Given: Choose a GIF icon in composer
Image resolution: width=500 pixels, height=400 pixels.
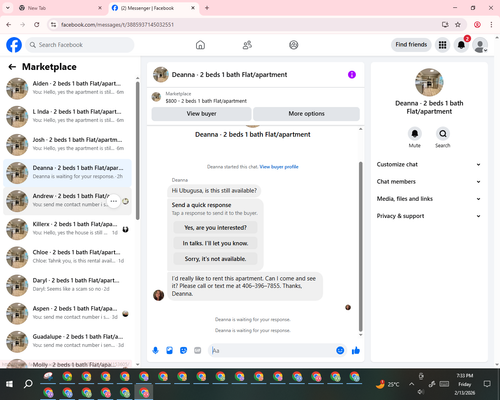Looking at the screenshot, I should point(198,350).
